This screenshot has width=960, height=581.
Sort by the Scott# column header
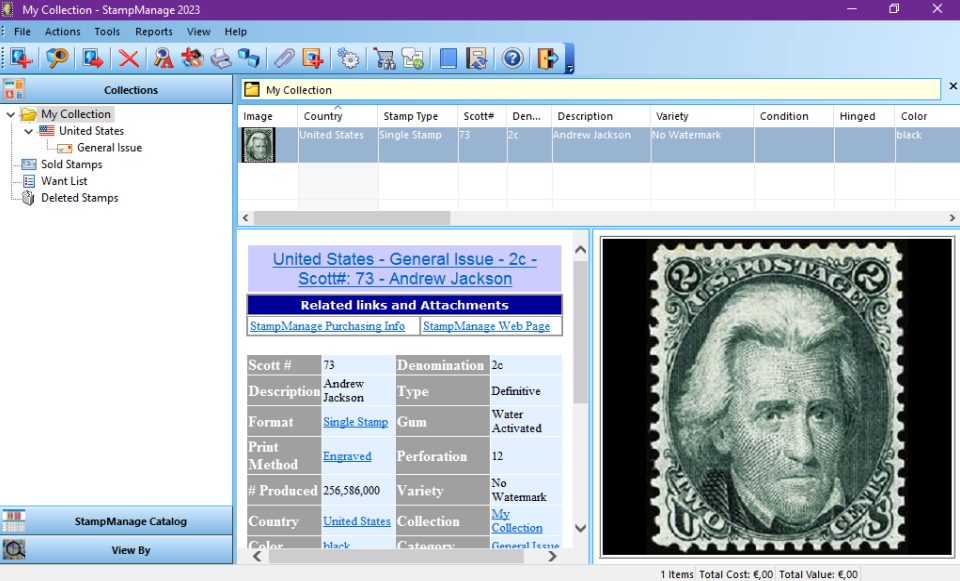pyautogui.click(x=482, y=116)
